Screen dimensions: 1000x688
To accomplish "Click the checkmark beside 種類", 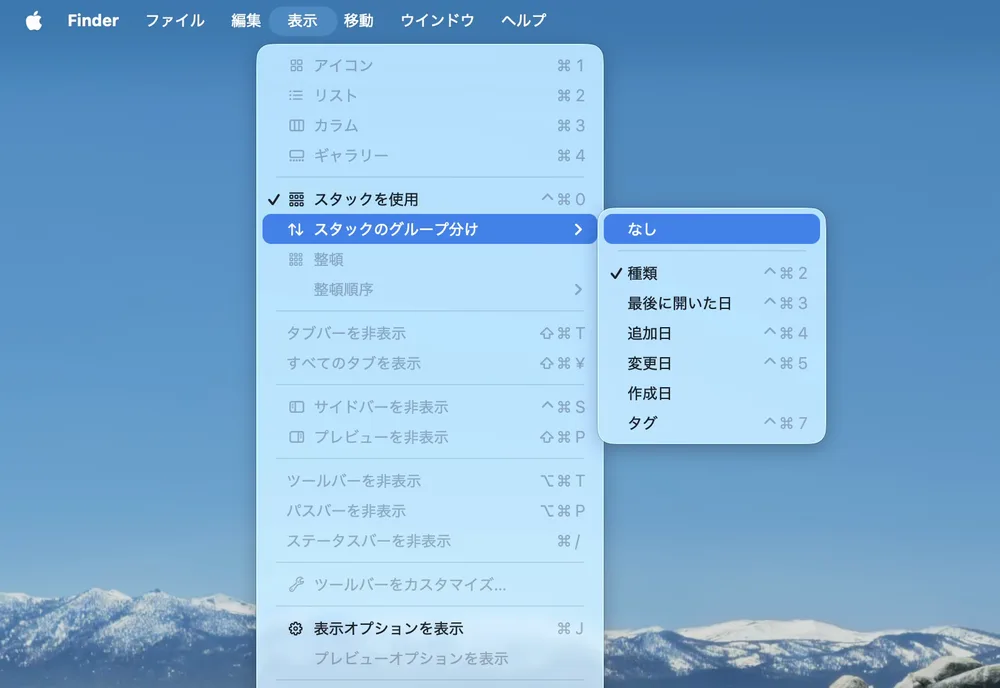I will 616,274.
